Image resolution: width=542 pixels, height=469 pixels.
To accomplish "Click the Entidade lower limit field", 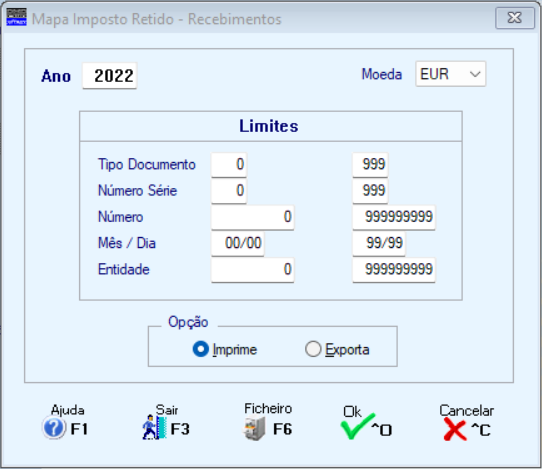I will (253, 270).
